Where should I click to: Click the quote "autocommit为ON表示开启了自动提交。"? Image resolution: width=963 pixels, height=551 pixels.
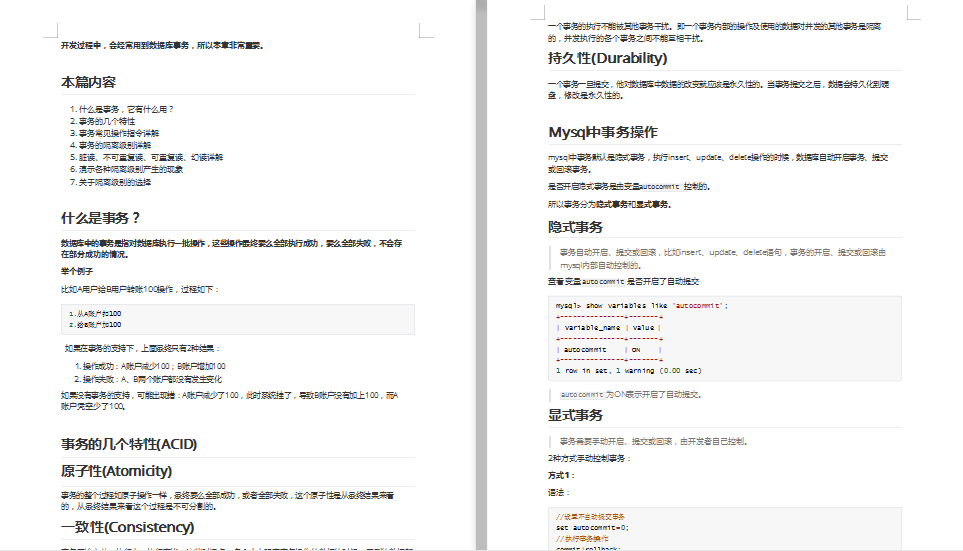tap(631, 394)
